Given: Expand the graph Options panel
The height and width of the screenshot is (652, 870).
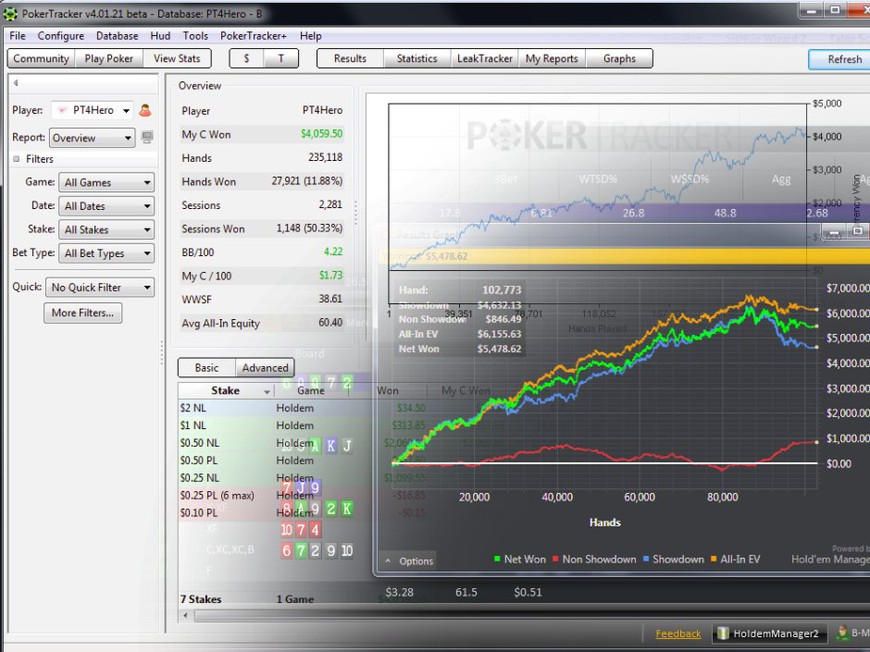Looking at the screenshot, I should (409, 561).
